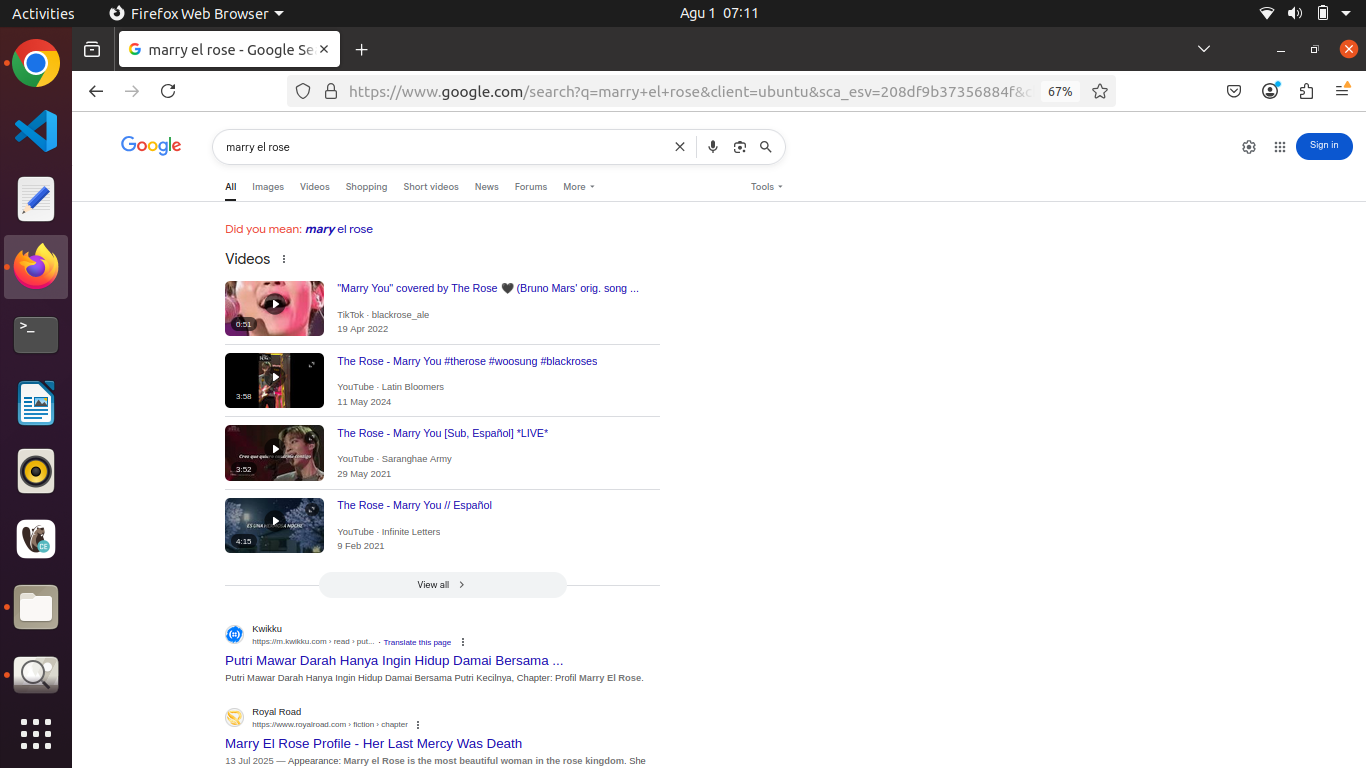Open Visual Studio Code from dock
The height and width of the screenshot is (768, 1366).
[36, 131]
